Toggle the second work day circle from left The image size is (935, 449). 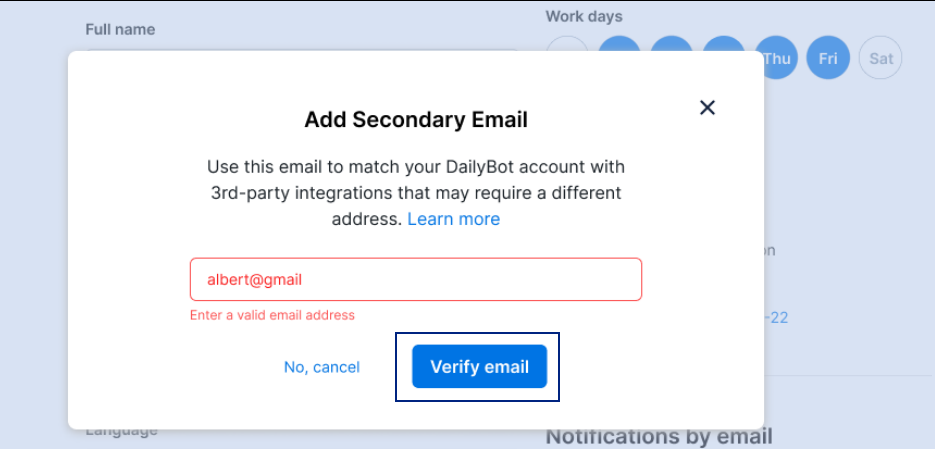coord(620,45)
